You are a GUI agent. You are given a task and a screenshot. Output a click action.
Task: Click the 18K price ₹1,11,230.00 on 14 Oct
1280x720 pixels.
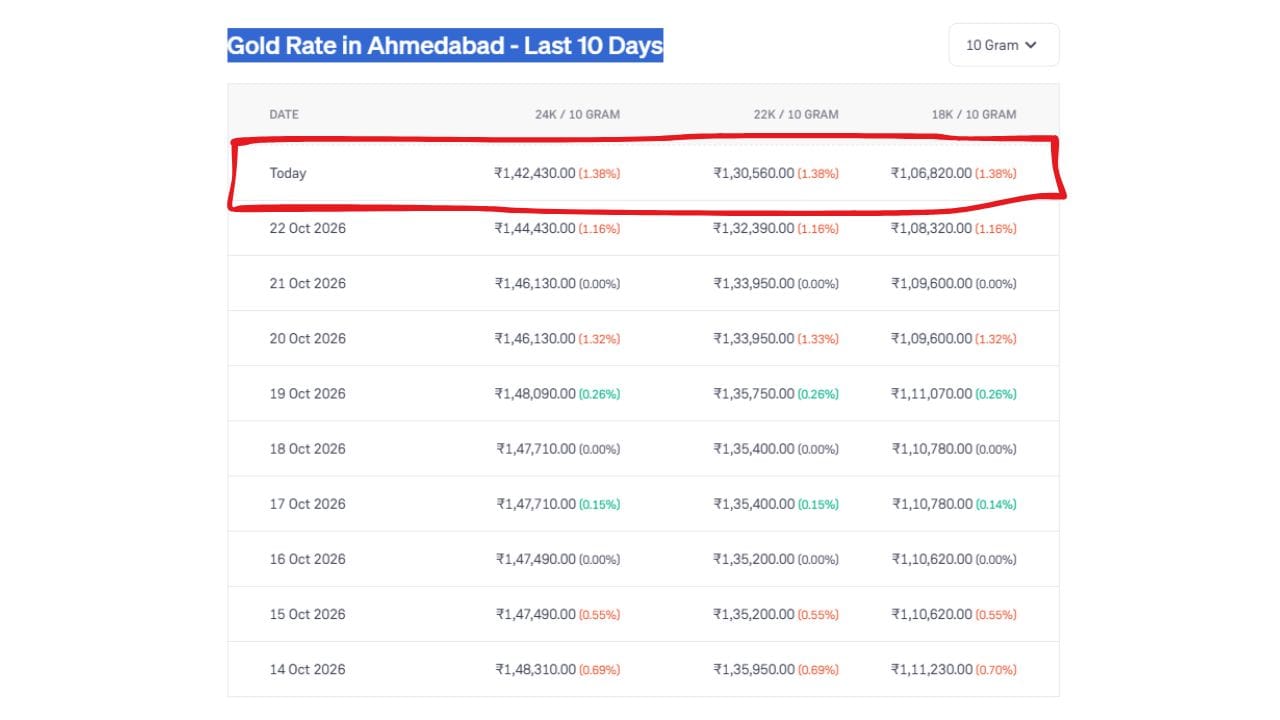click(932, 669)
